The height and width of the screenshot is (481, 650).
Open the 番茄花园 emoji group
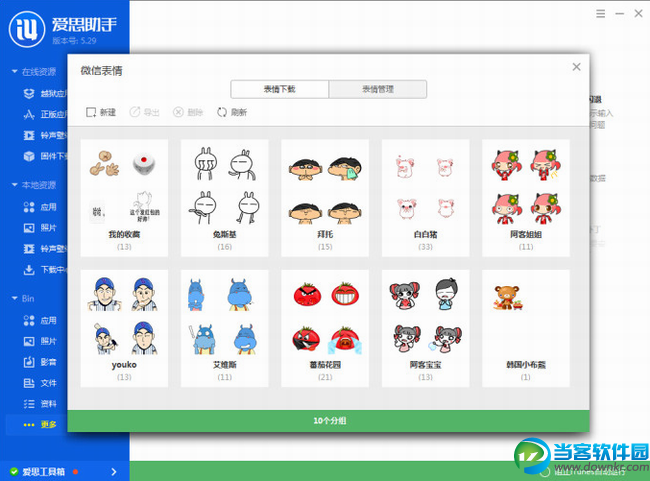[325, 328]
